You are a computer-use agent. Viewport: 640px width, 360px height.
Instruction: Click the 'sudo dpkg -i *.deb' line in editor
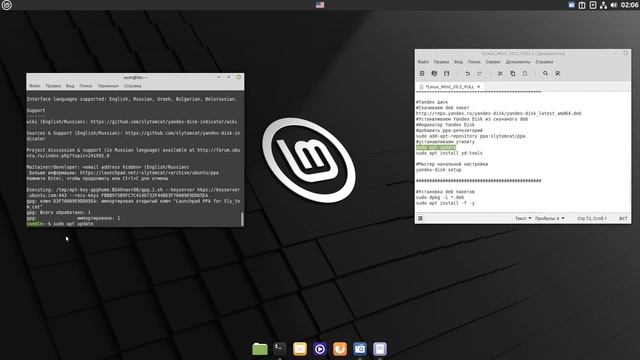[440, 198]
